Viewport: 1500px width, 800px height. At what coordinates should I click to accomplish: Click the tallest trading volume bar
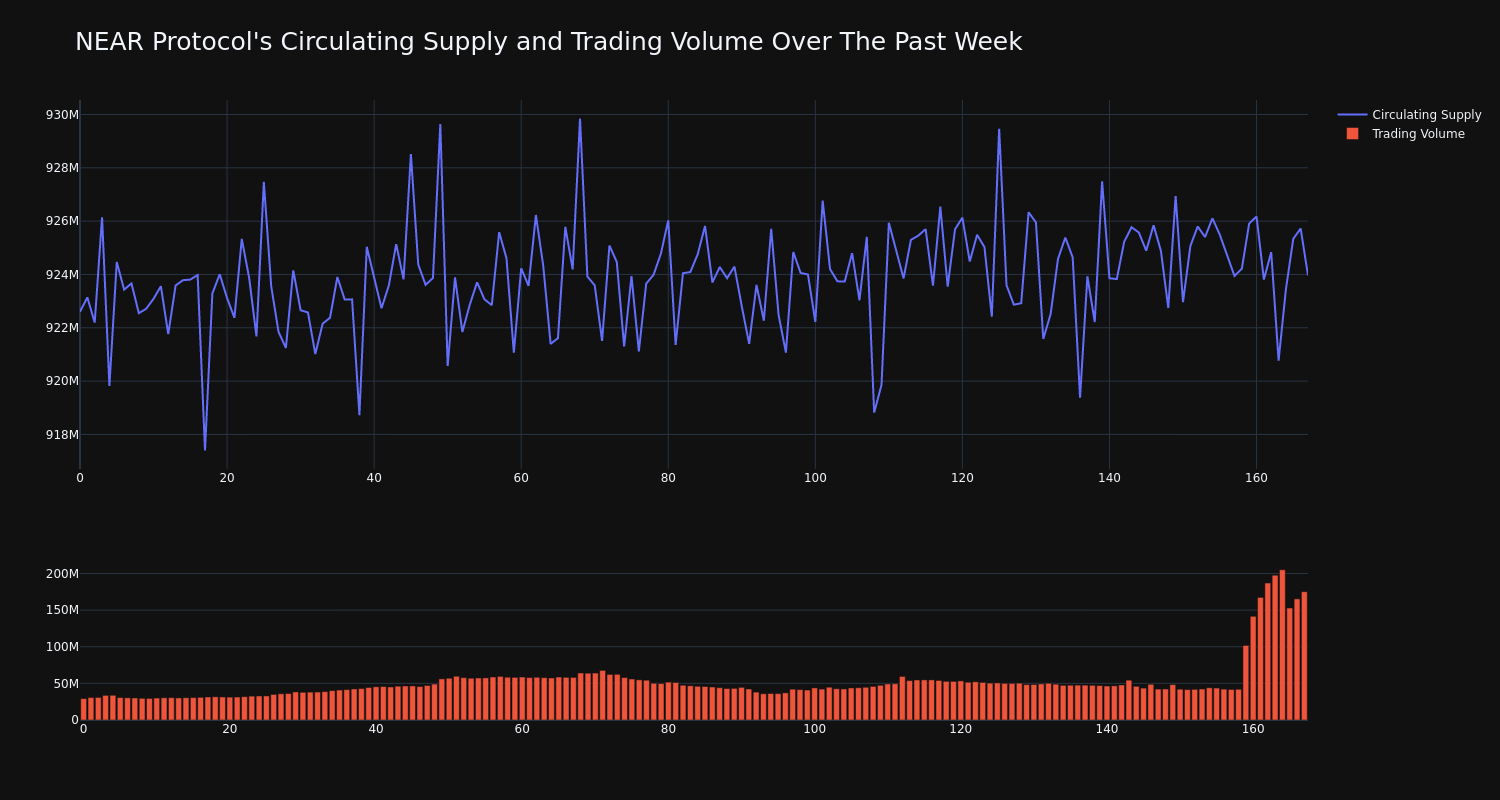(x=1282, y=645)
